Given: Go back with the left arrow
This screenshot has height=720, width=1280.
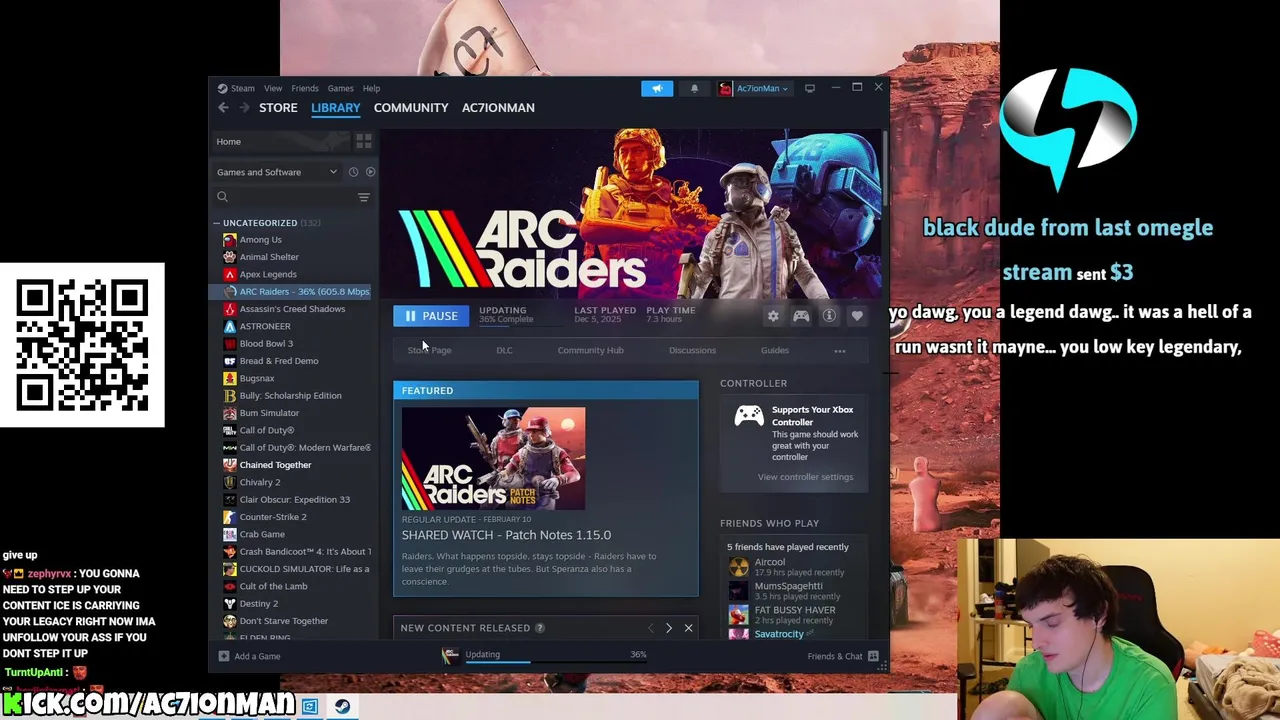Looking at the screenshot, I should tap(223, 107).
